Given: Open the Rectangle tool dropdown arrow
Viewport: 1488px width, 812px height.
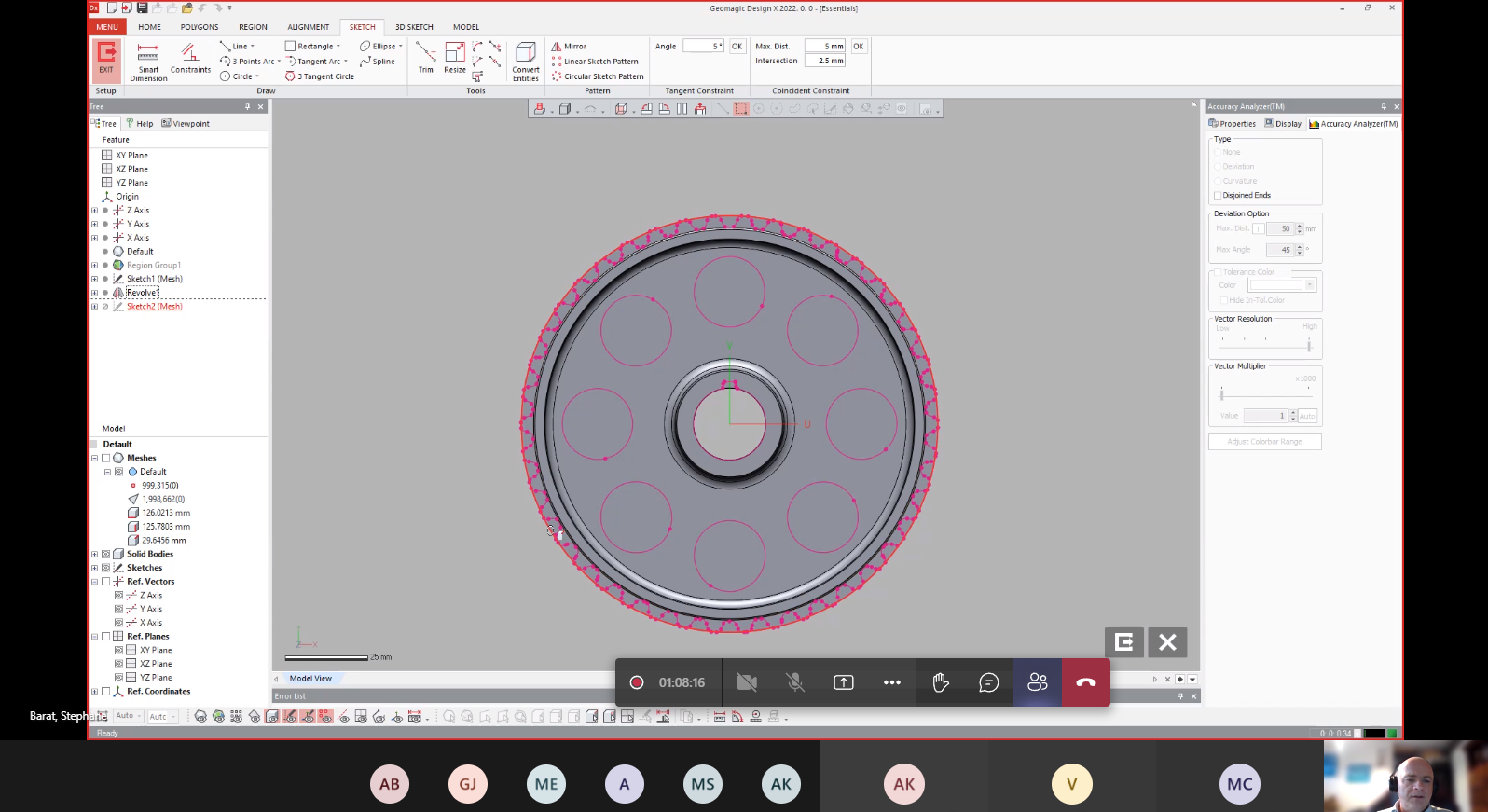Looking at the screenshot, I should [338, 47].
